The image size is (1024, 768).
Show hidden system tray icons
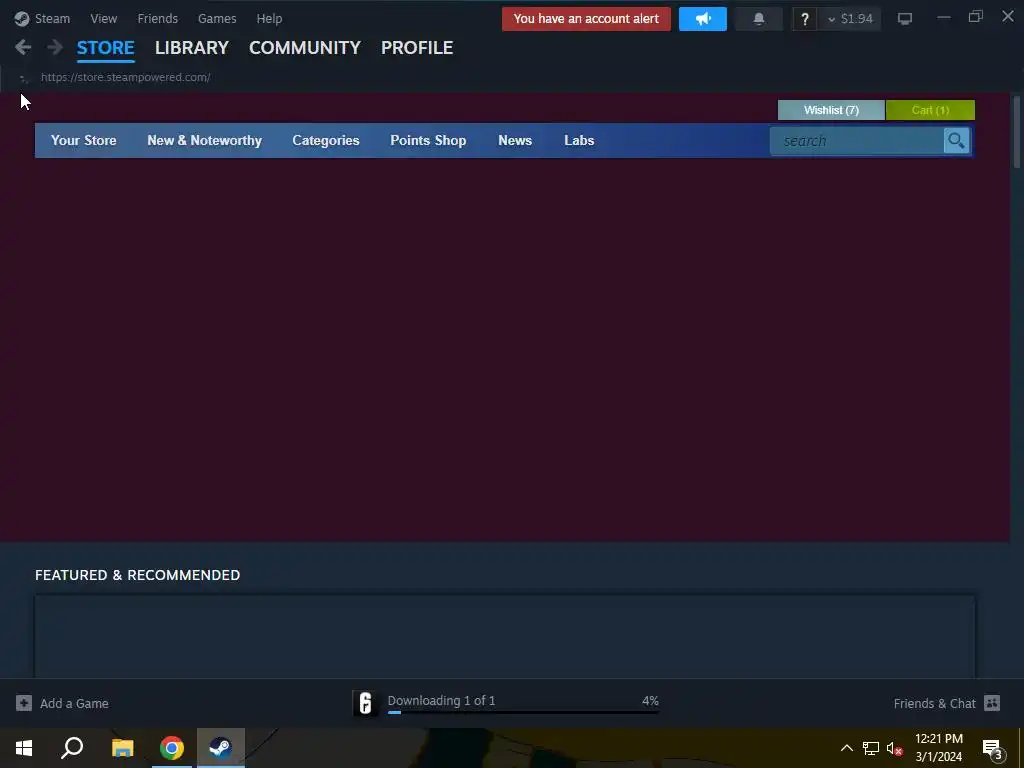[x=846, y=748]
